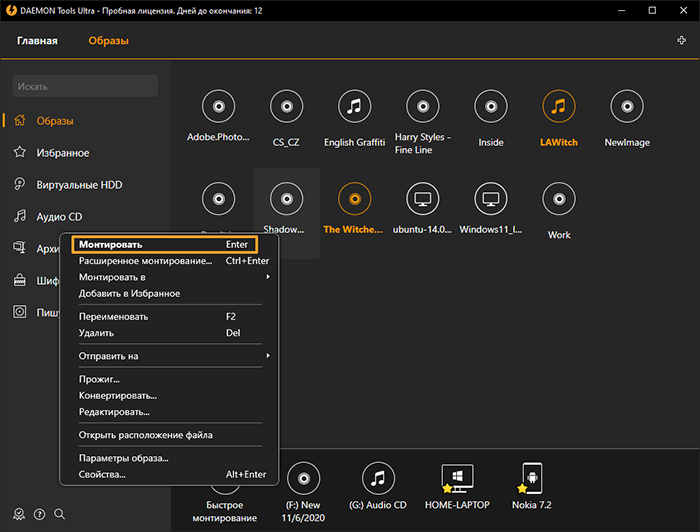Minimize the DAEMON Tools window
Image resolution: width=700 pixels, height=532 pixels.
point(621,10)
